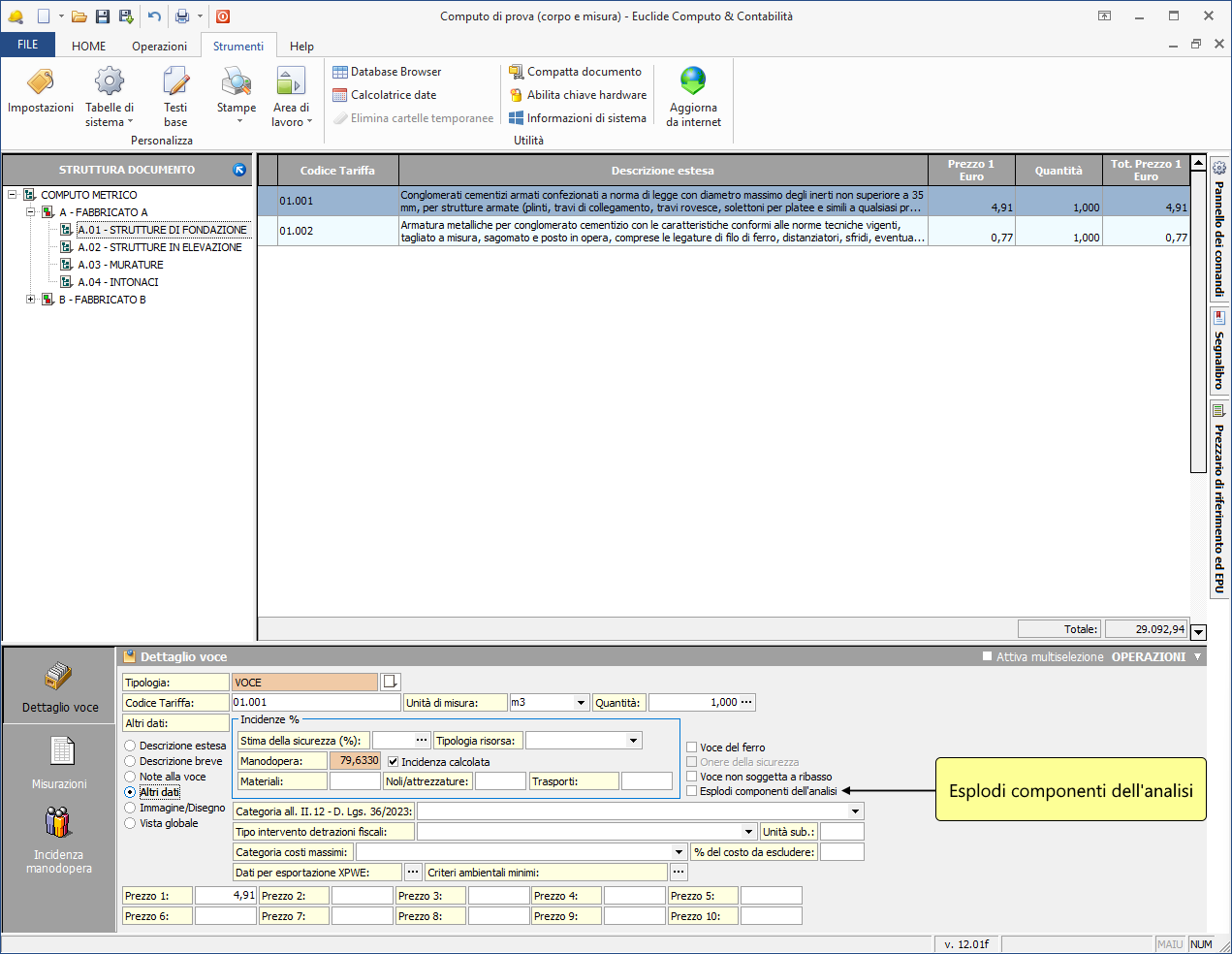Expand the B - FABBRICATO B tree node
The image size is (1232, 954).
(31, 300)
